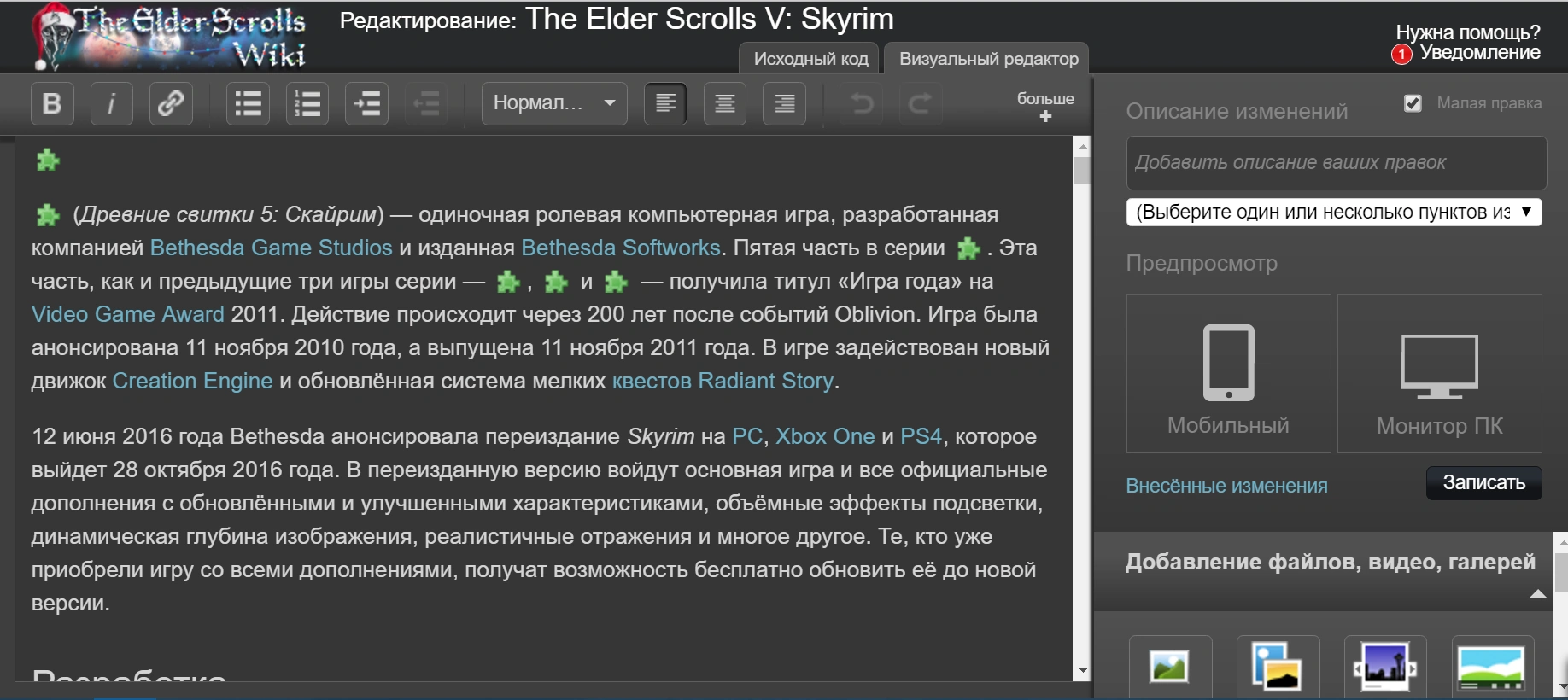Screen dimensions: 1568x700
Task: Follow the "Creation Engine" link
Action: (x=193, y=381)
